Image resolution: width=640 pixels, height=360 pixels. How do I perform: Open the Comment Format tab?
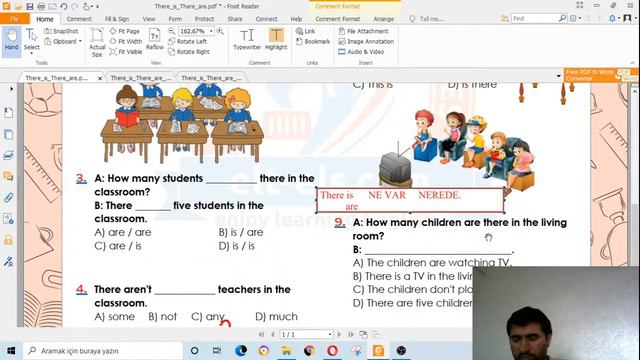[x=338, y=19]
